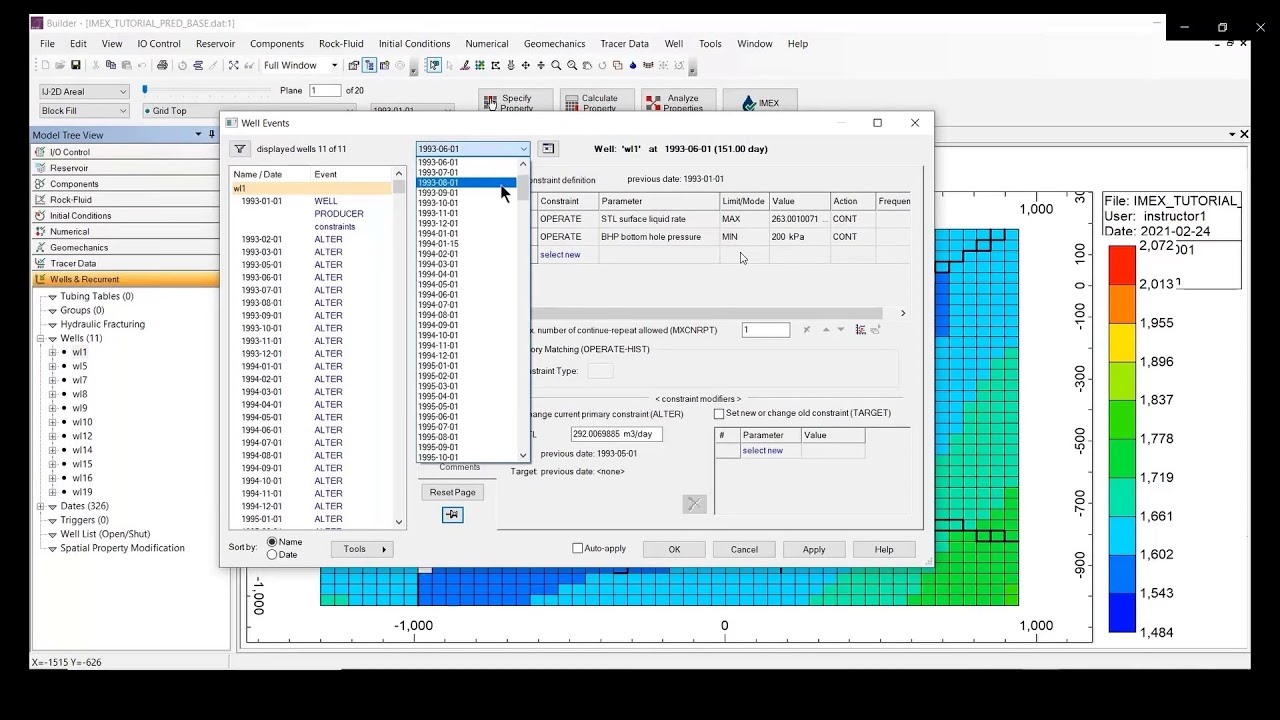Click the 1993-02-01 ALTER event row
The image size is (1280, 720).
311,239
